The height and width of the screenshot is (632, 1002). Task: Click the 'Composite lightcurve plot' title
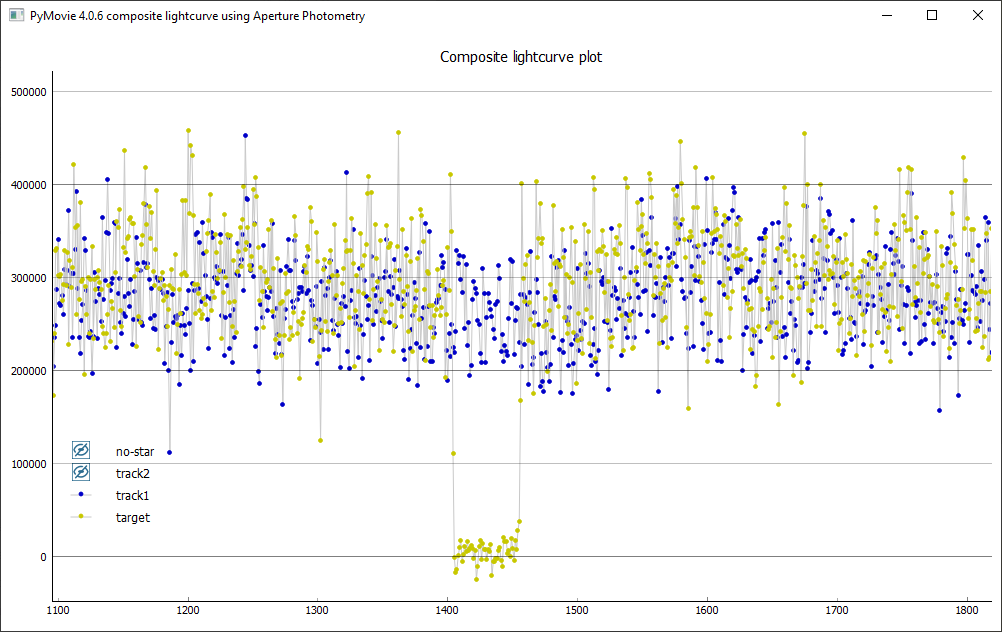[521, 57]
